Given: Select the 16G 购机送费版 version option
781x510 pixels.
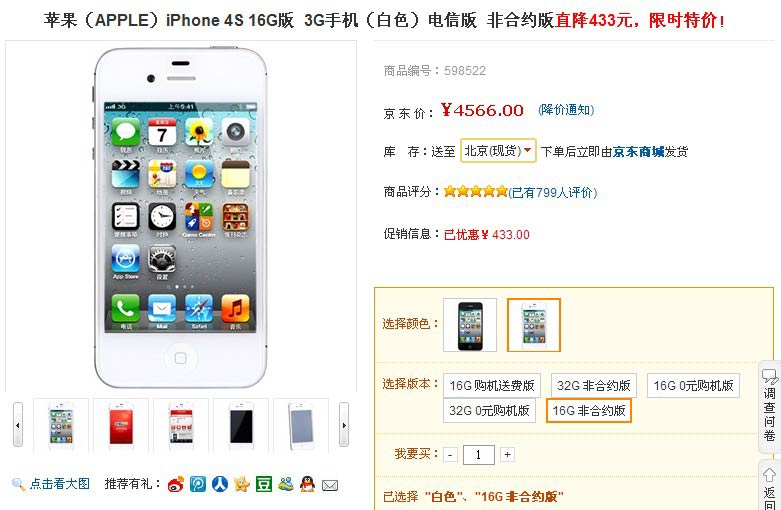Looking at the screenshot, I should pos(492,385).
